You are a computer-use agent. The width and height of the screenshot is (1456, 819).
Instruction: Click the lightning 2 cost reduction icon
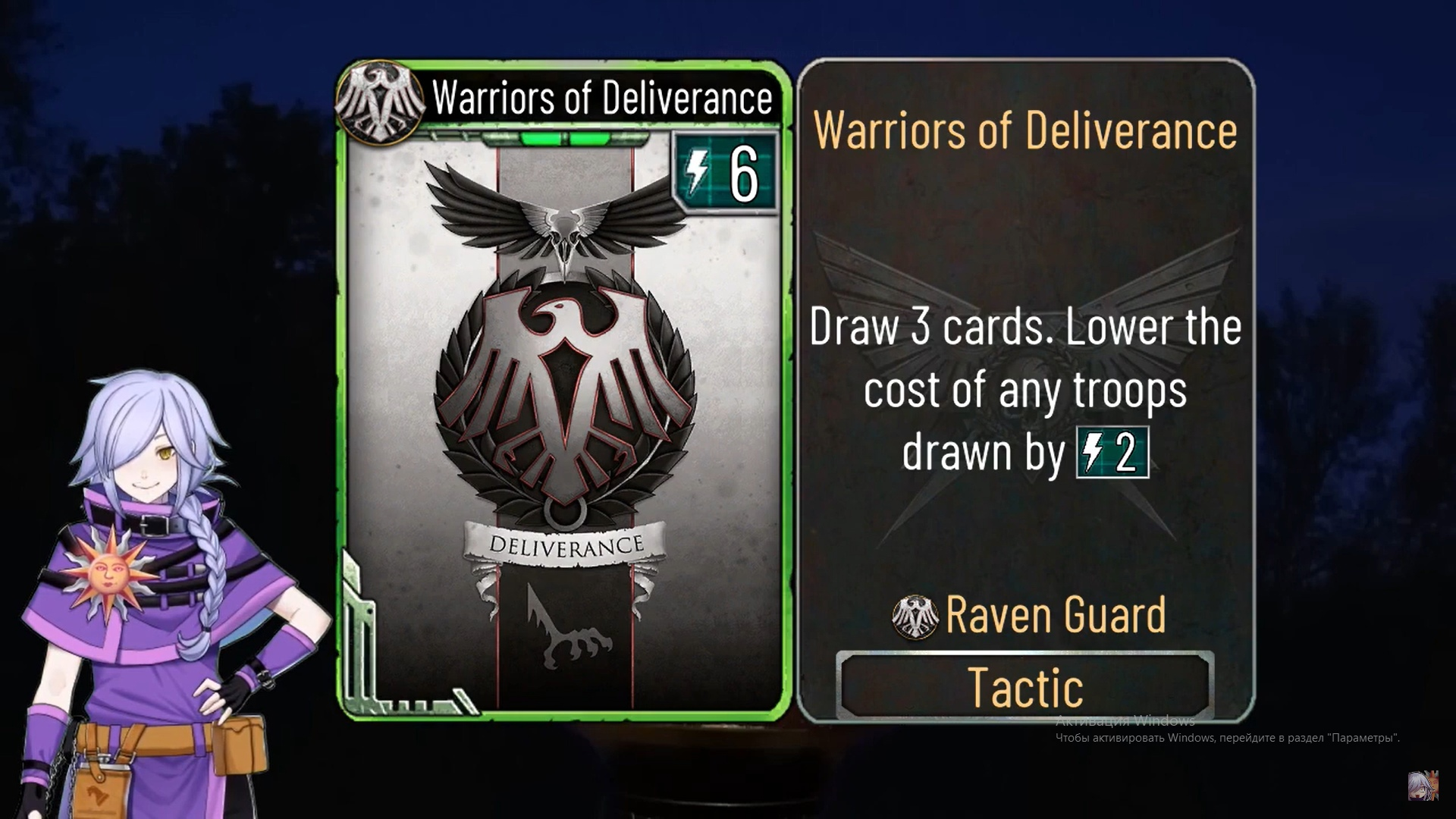[1112, 452]
